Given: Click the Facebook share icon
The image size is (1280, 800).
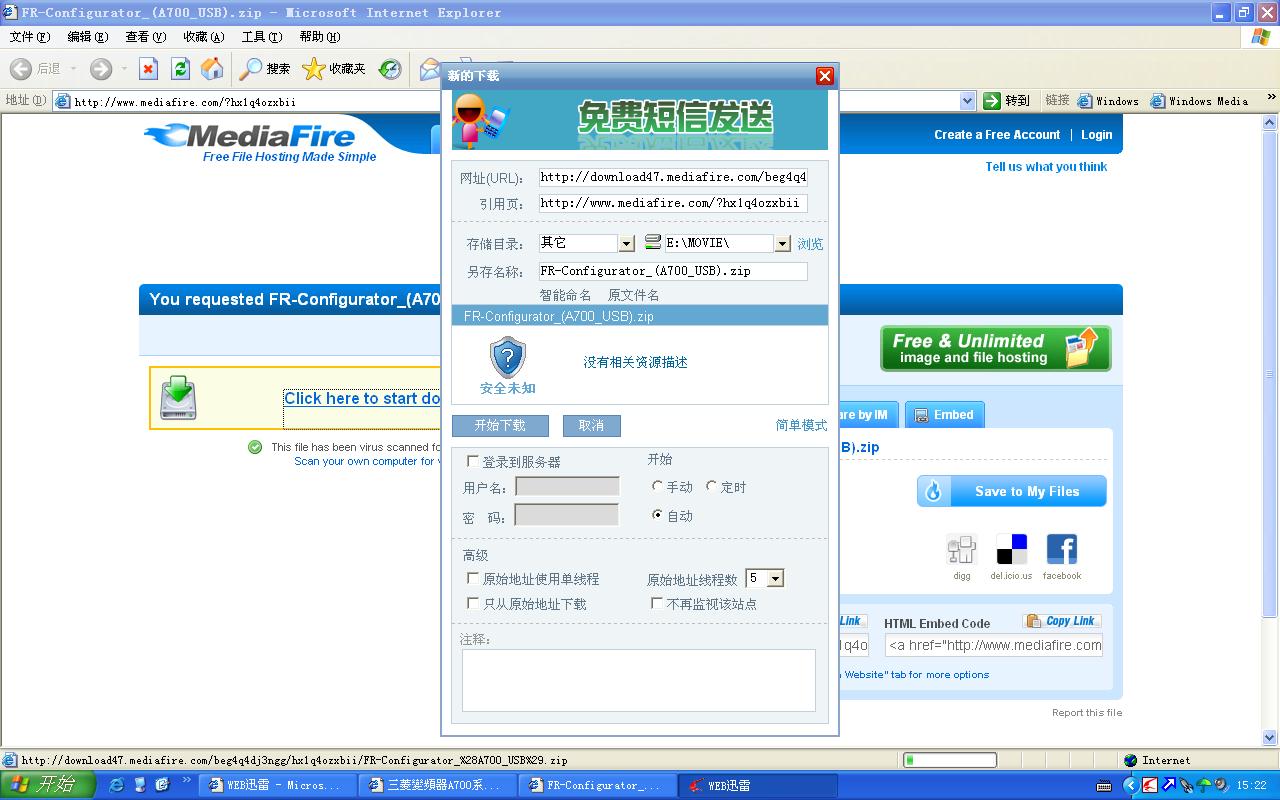Looking at the screenshot, I should click(x=1061, y=549).
